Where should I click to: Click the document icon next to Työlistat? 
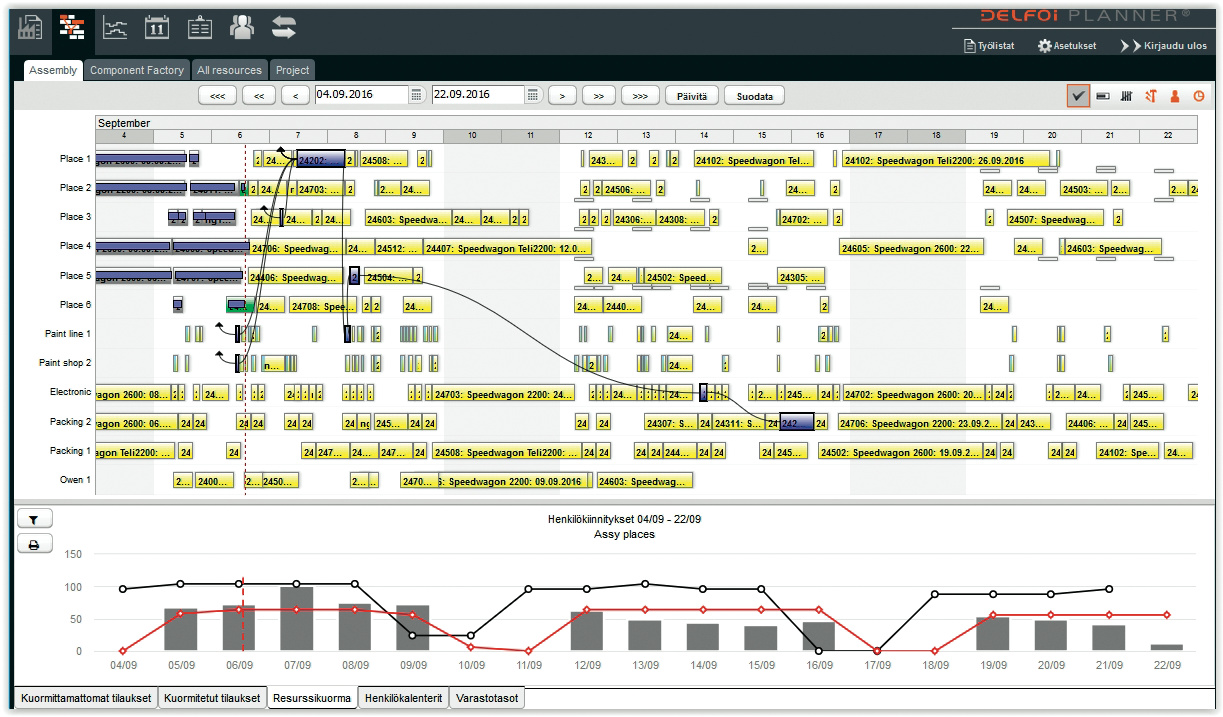coord(968,46)
